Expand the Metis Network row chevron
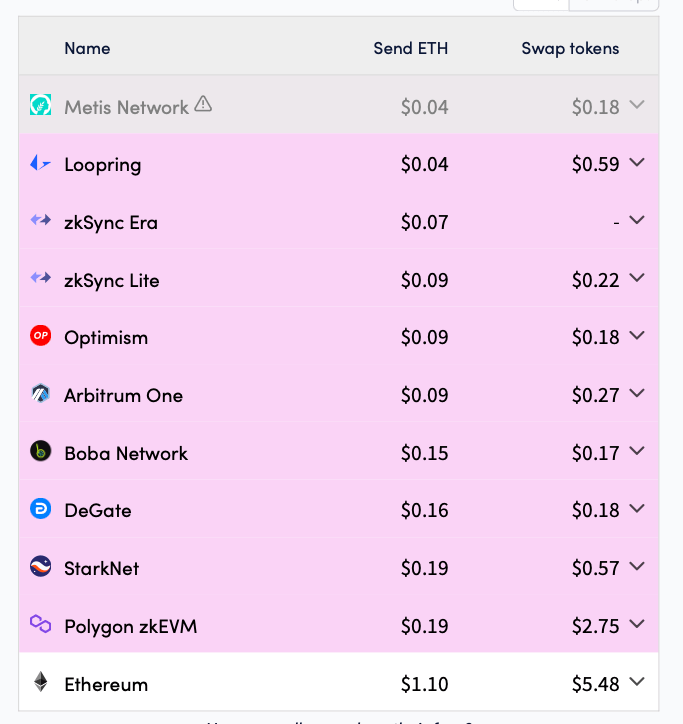Image resolution: width=683 pixels, height=724 pixels. 637,105
